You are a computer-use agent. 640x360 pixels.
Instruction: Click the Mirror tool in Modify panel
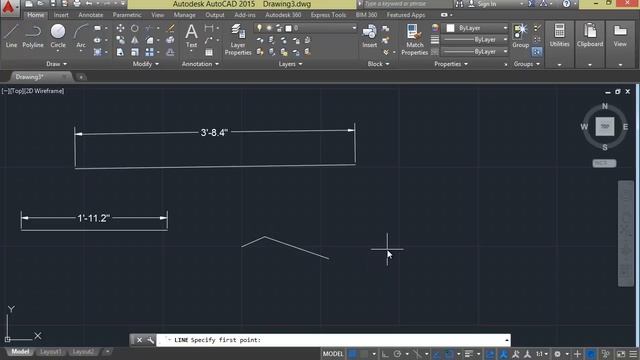click(x=135, y=40)
